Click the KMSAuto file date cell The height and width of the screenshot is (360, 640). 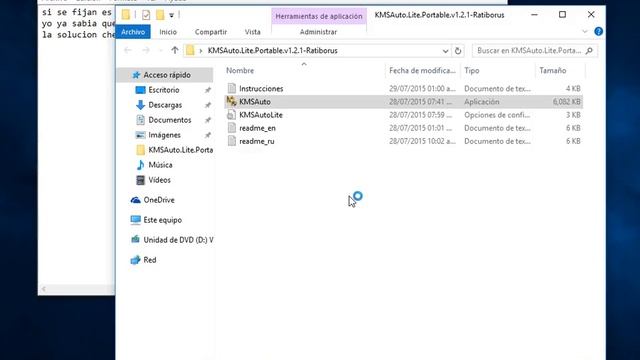(x=420, y=102)
